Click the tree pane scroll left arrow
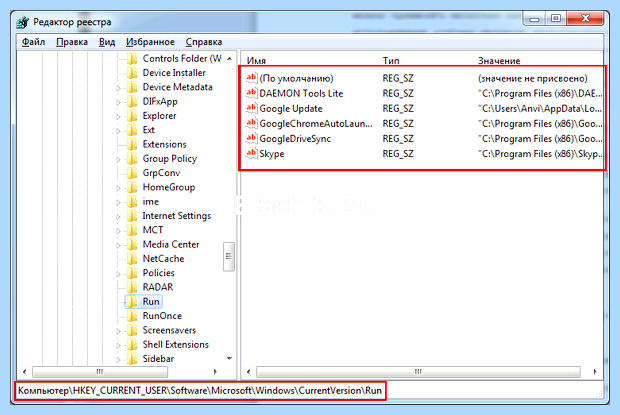This screenshot has height=415, width=620. [x=25, y=372]
